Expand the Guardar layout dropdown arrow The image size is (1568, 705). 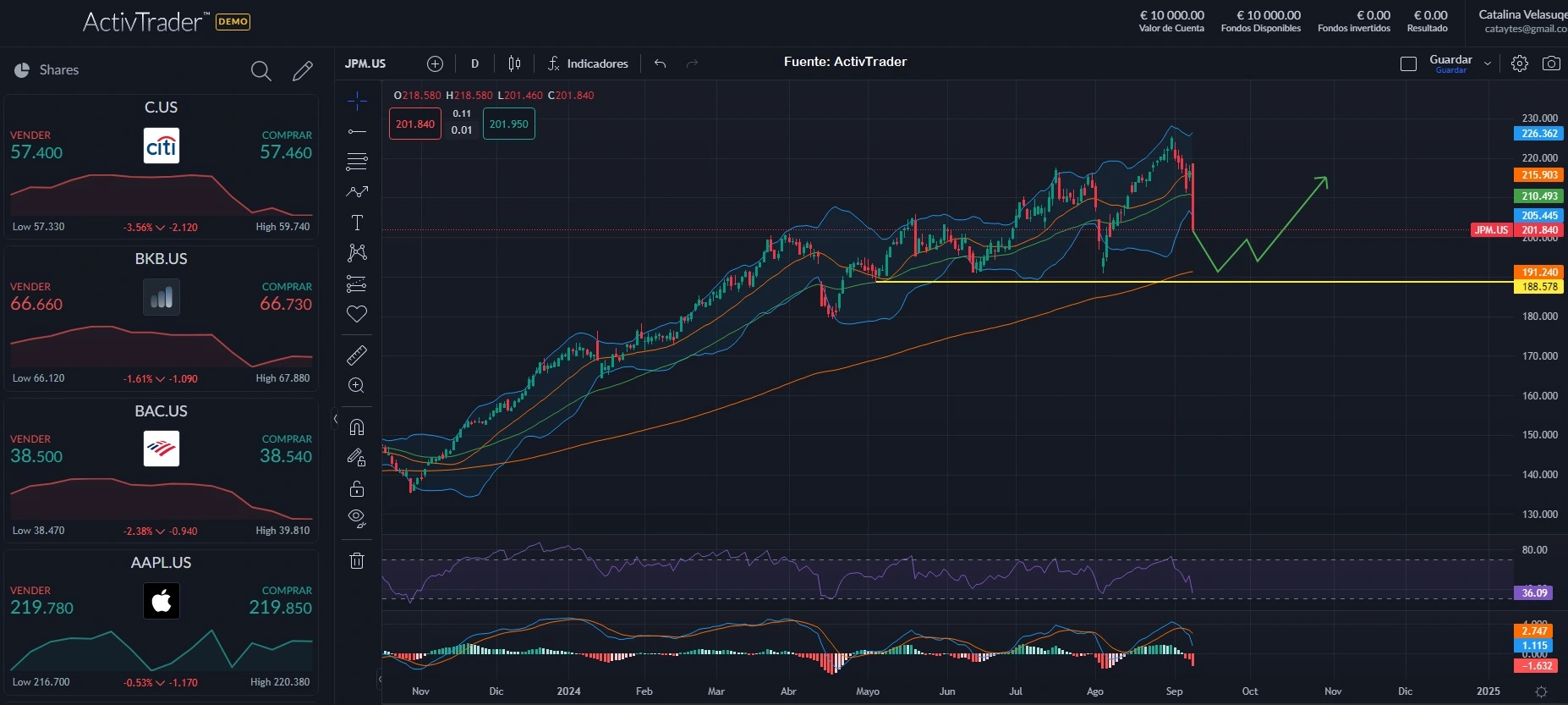(1488, 63)
